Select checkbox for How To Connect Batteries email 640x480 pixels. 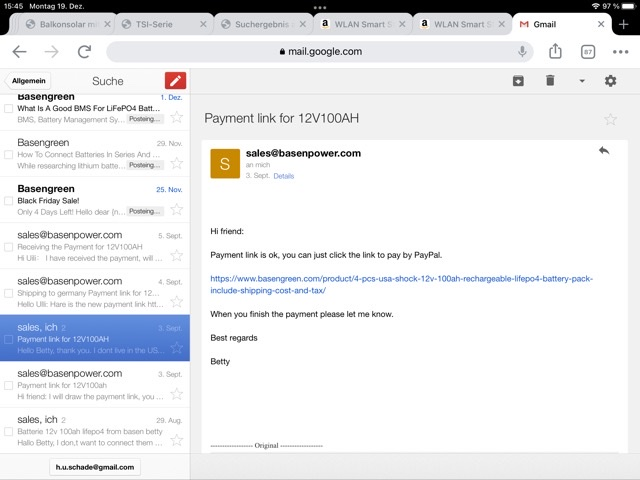click(8, 155)
